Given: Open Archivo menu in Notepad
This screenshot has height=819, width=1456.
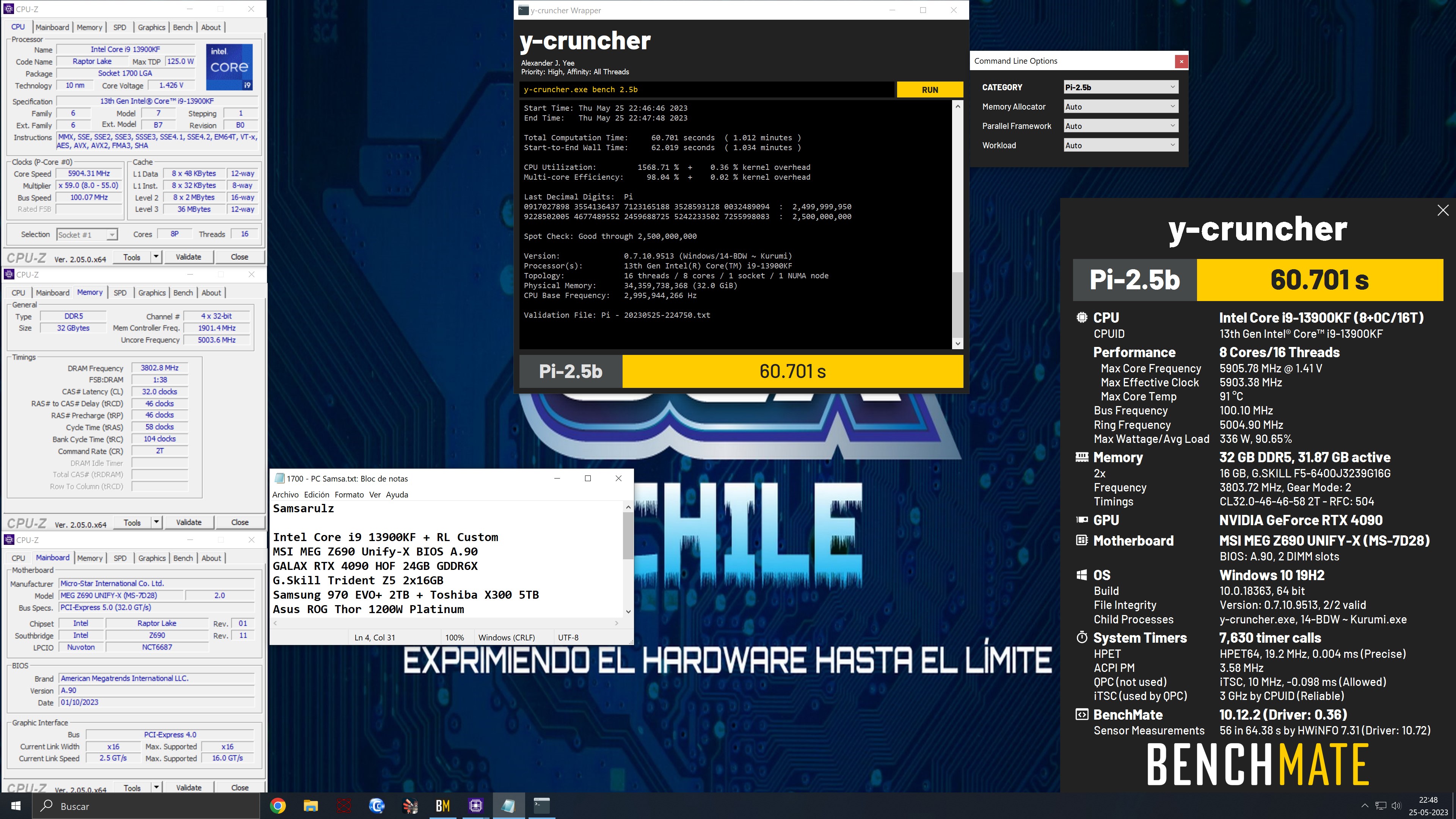Looking at the screenshot, I should 286,494.
